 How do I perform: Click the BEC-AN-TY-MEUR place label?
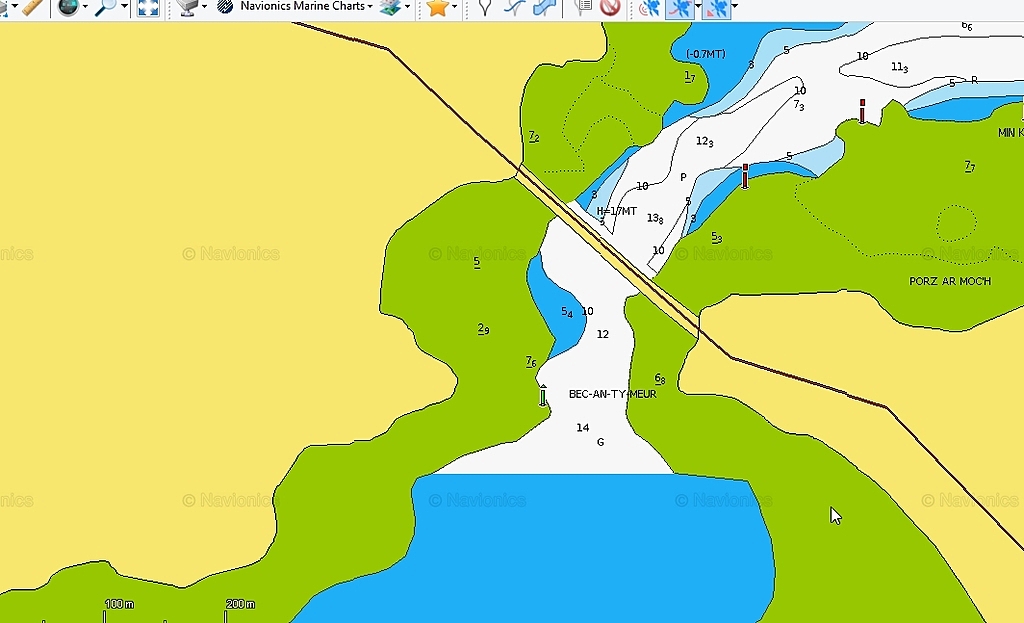(613, 394)
